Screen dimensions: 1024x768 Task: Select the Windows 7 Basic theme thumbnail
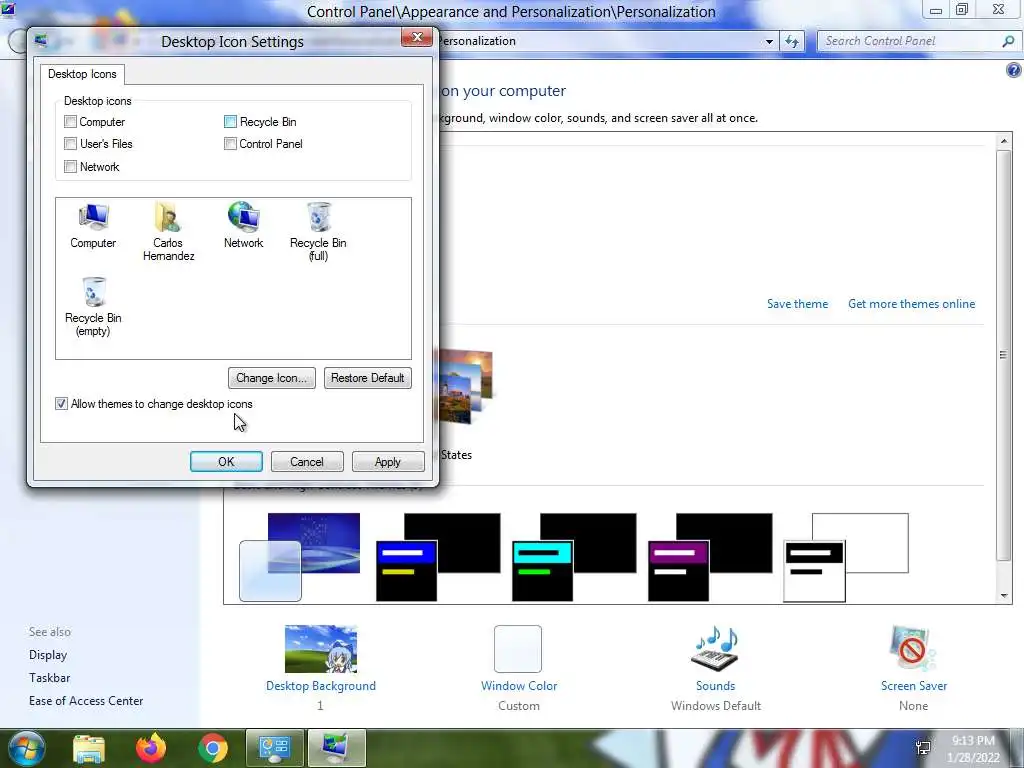pyautogui.click(x=300, y=557)
